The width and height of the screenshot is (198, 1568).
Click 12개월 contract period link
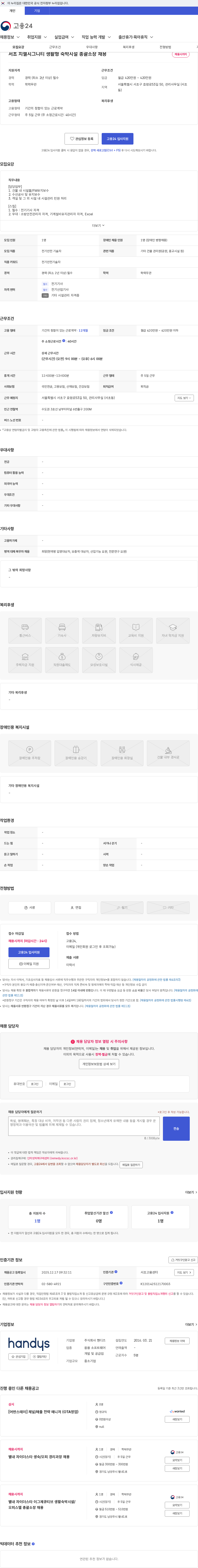point(83,331)
